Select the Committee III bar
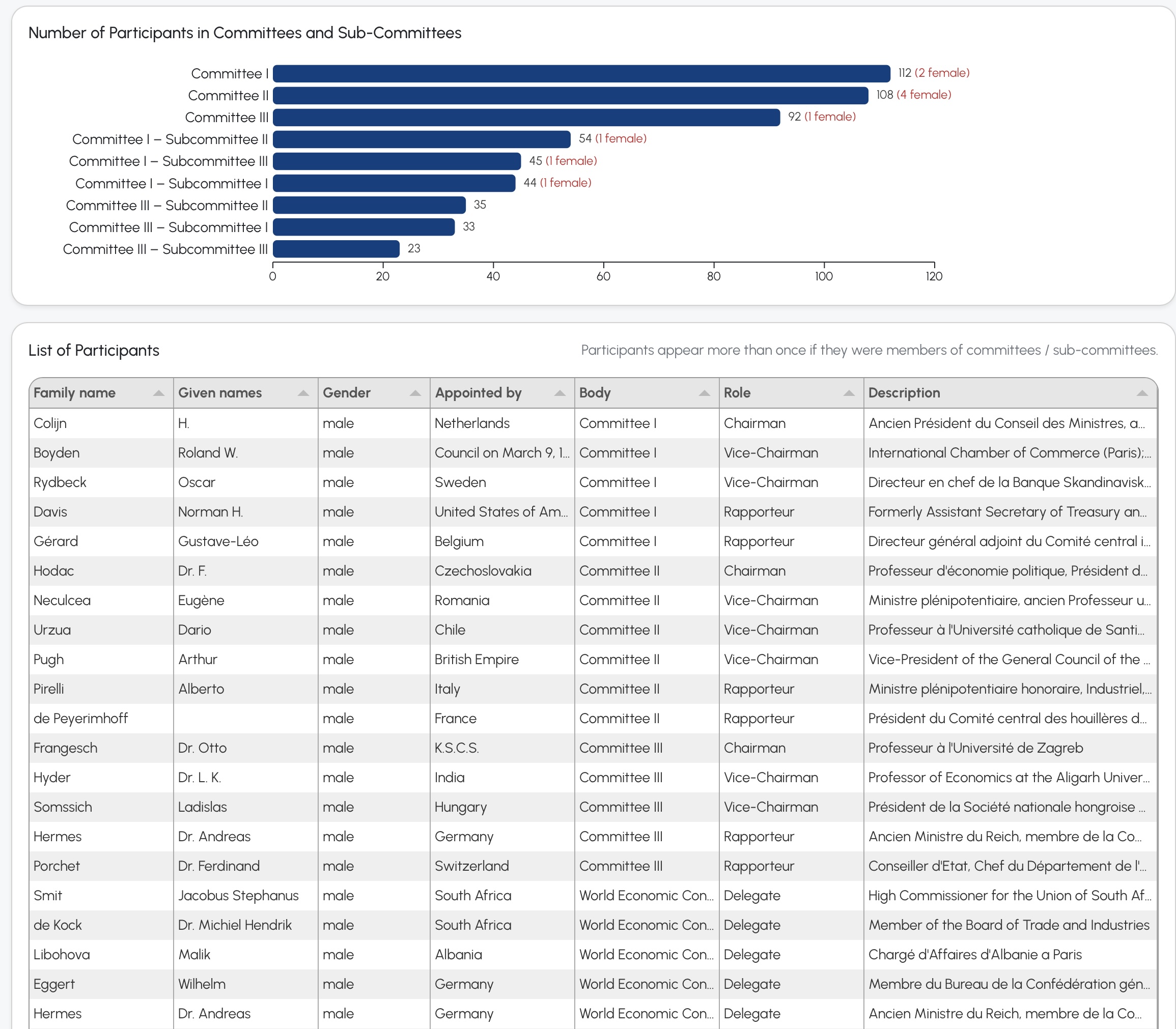The width and height of the screenshot is (1176, 1029). pos(526,117)
